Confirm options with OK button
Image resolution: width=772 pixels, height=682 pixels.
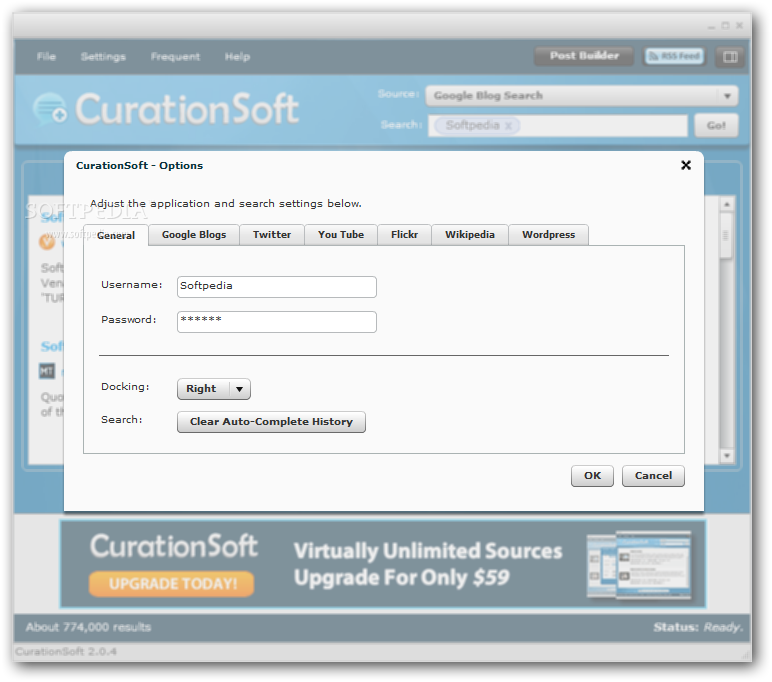click(x=592, y=476)
